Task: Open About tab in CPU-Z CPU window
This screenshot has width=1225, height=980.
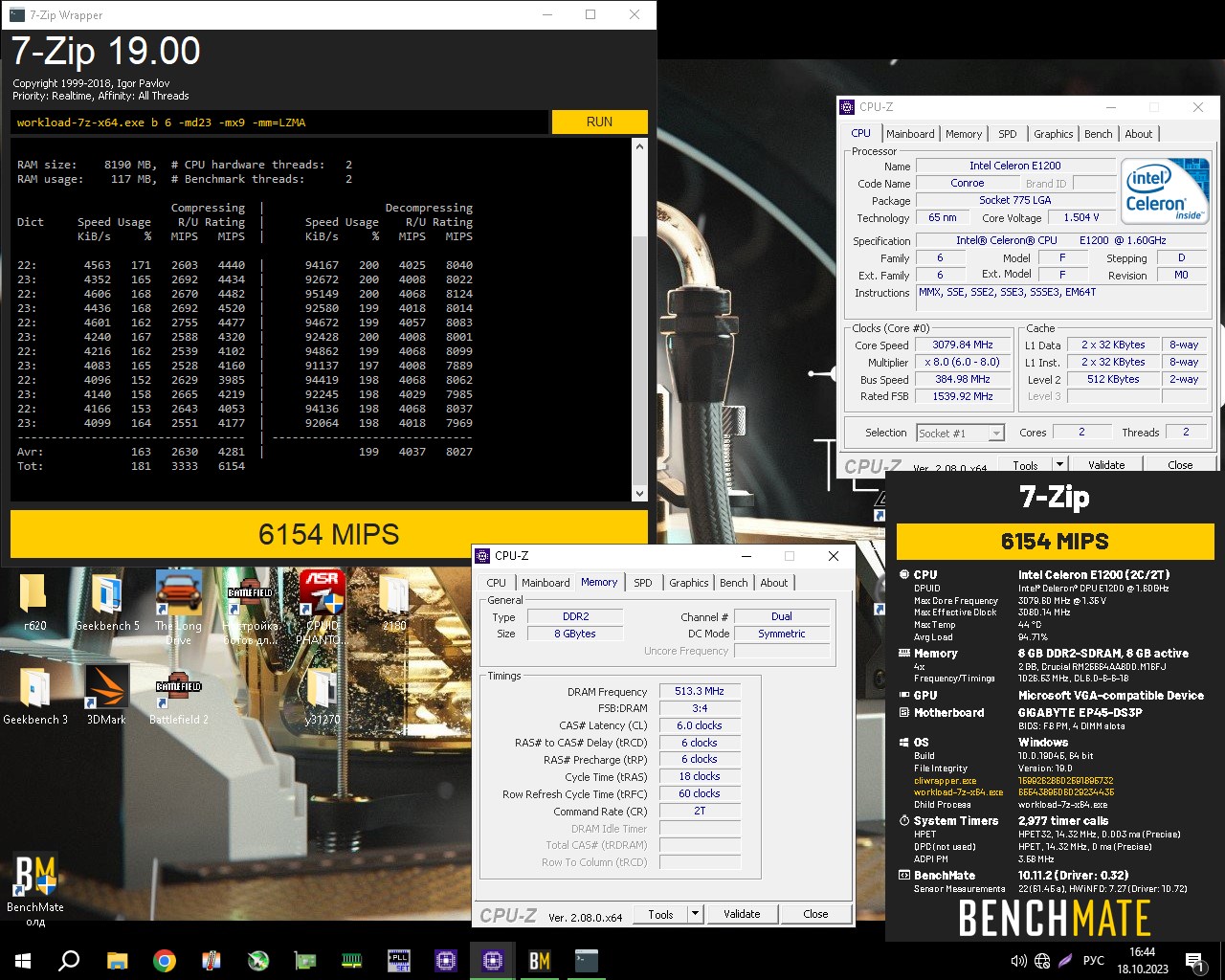Action: coord(1139,134)
